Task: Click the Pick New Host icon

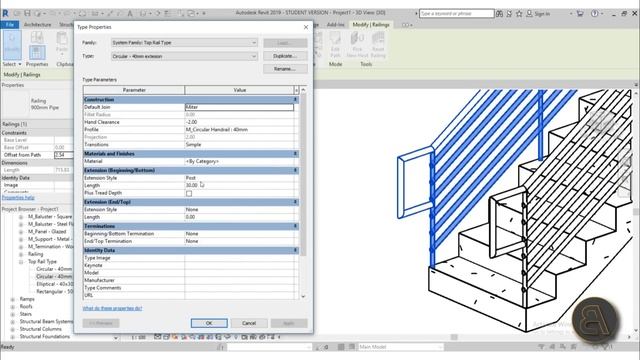Action: pos(357,45)
